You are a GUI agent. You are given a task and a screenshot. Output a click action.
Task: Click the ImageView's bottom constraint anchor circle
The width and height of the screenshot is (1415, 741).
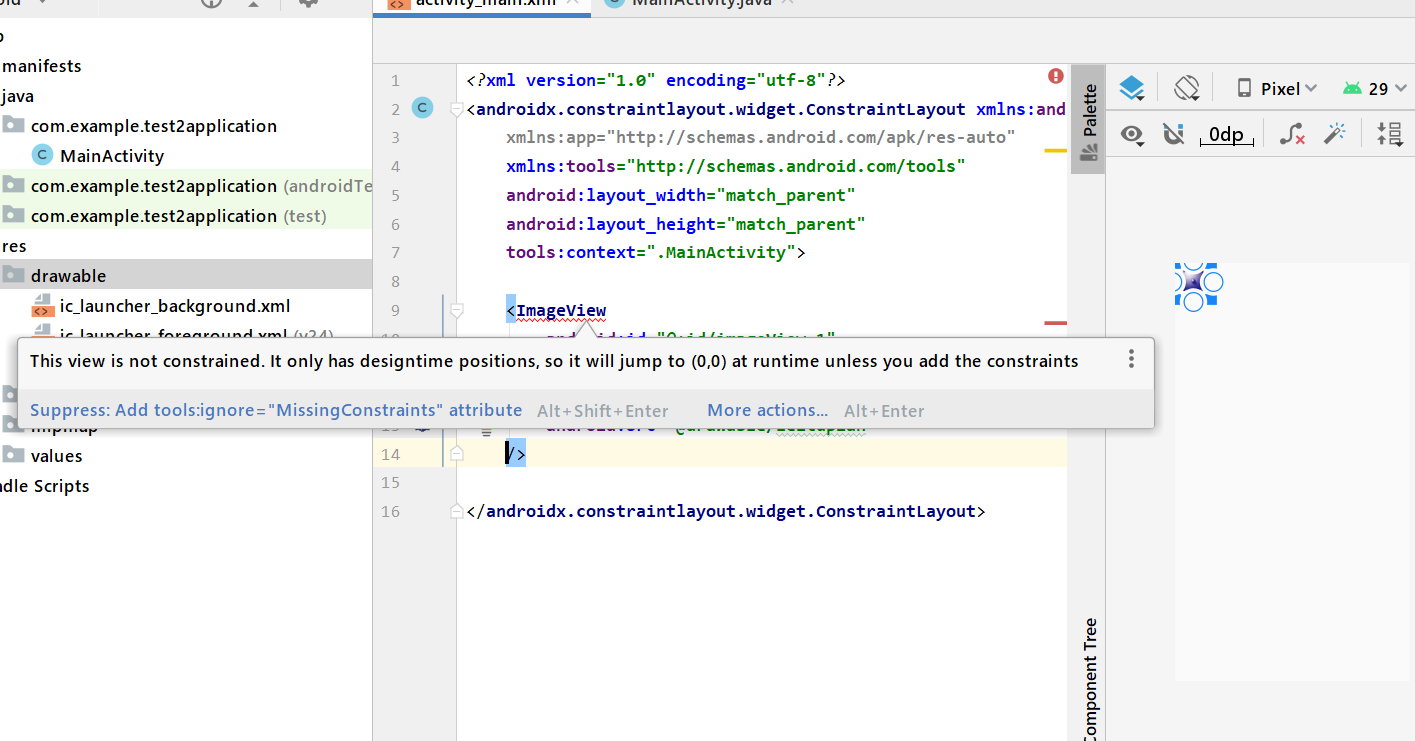click(1193, 301)
